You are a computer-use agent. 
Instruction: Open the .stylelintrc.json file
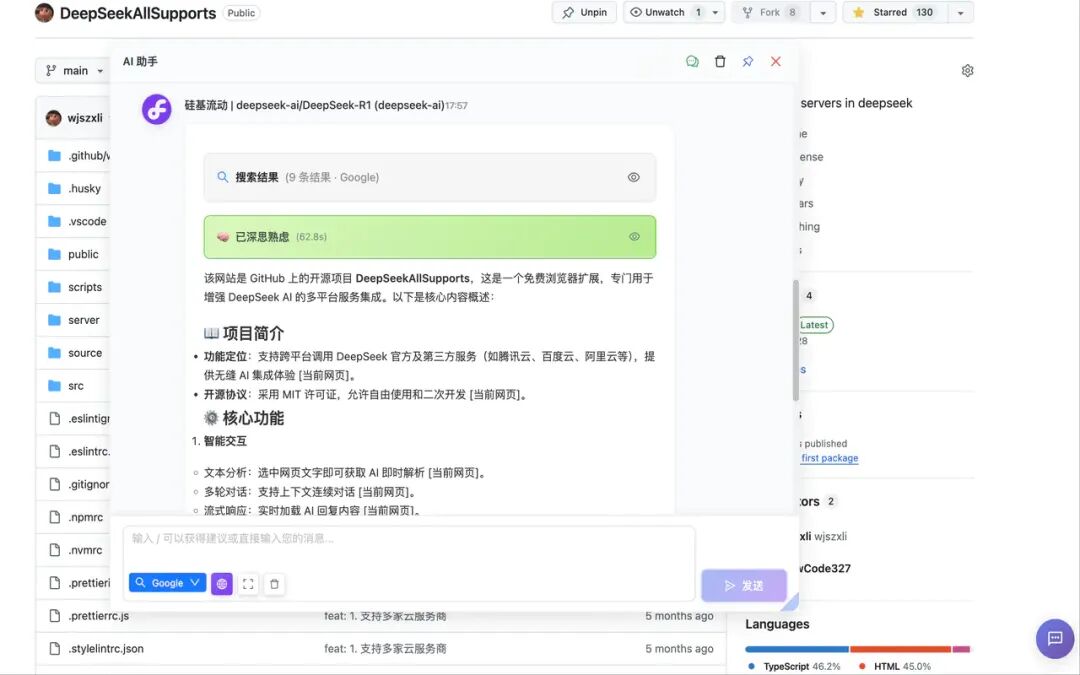(x=106, y=649)
